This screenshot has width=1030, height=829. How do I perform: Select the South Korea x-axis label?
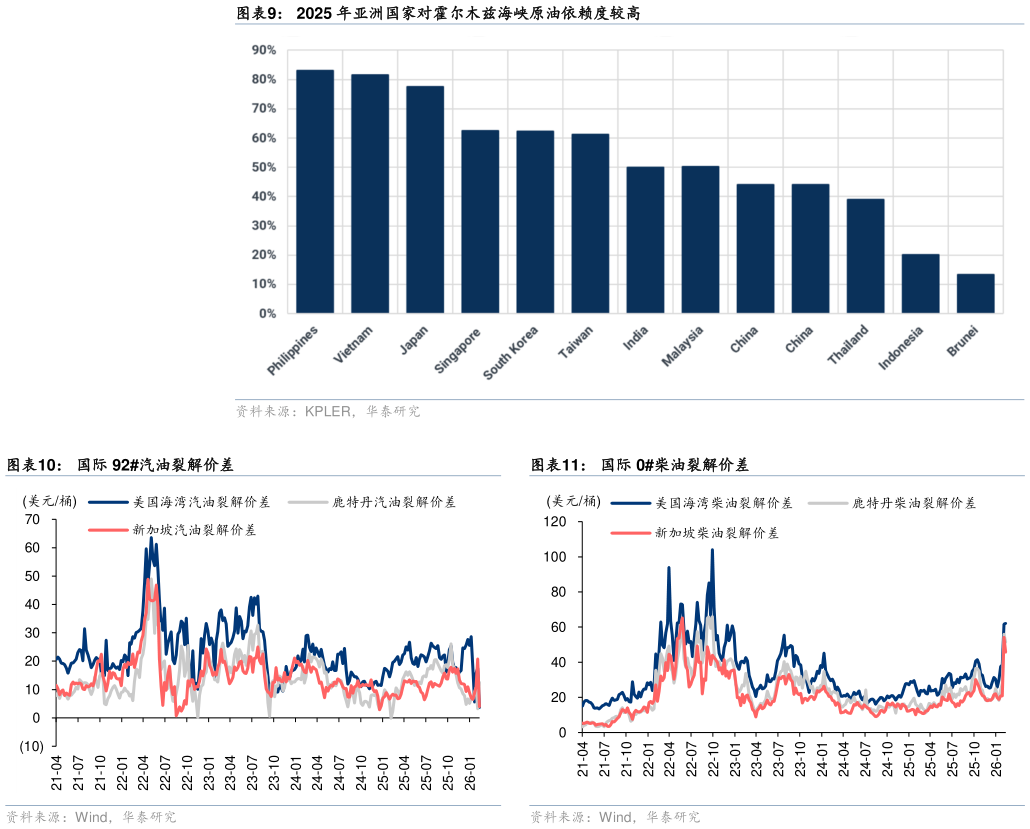point(511,352)
